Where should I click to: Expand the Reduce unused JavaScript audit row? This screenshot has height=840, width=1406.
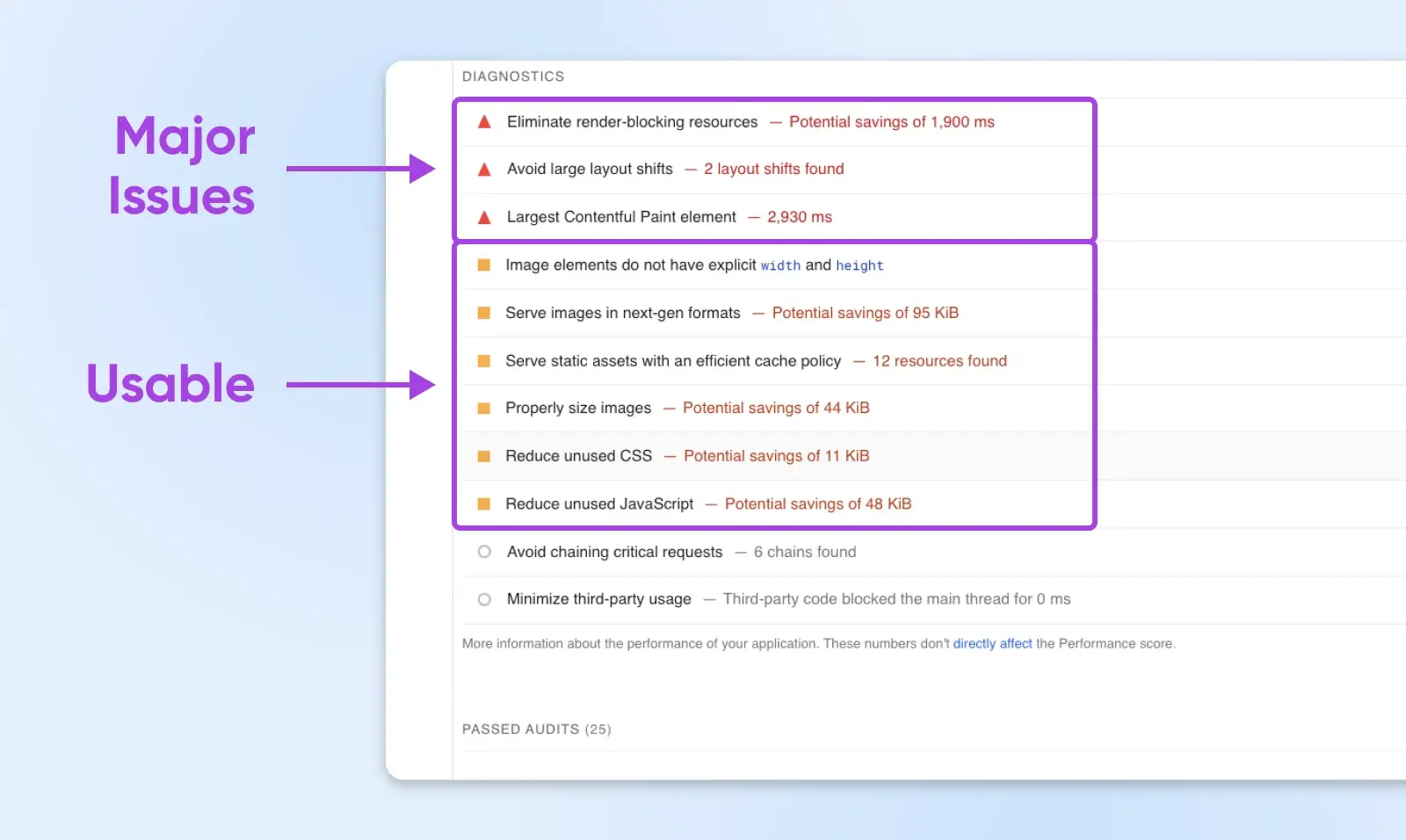(599, 504)
